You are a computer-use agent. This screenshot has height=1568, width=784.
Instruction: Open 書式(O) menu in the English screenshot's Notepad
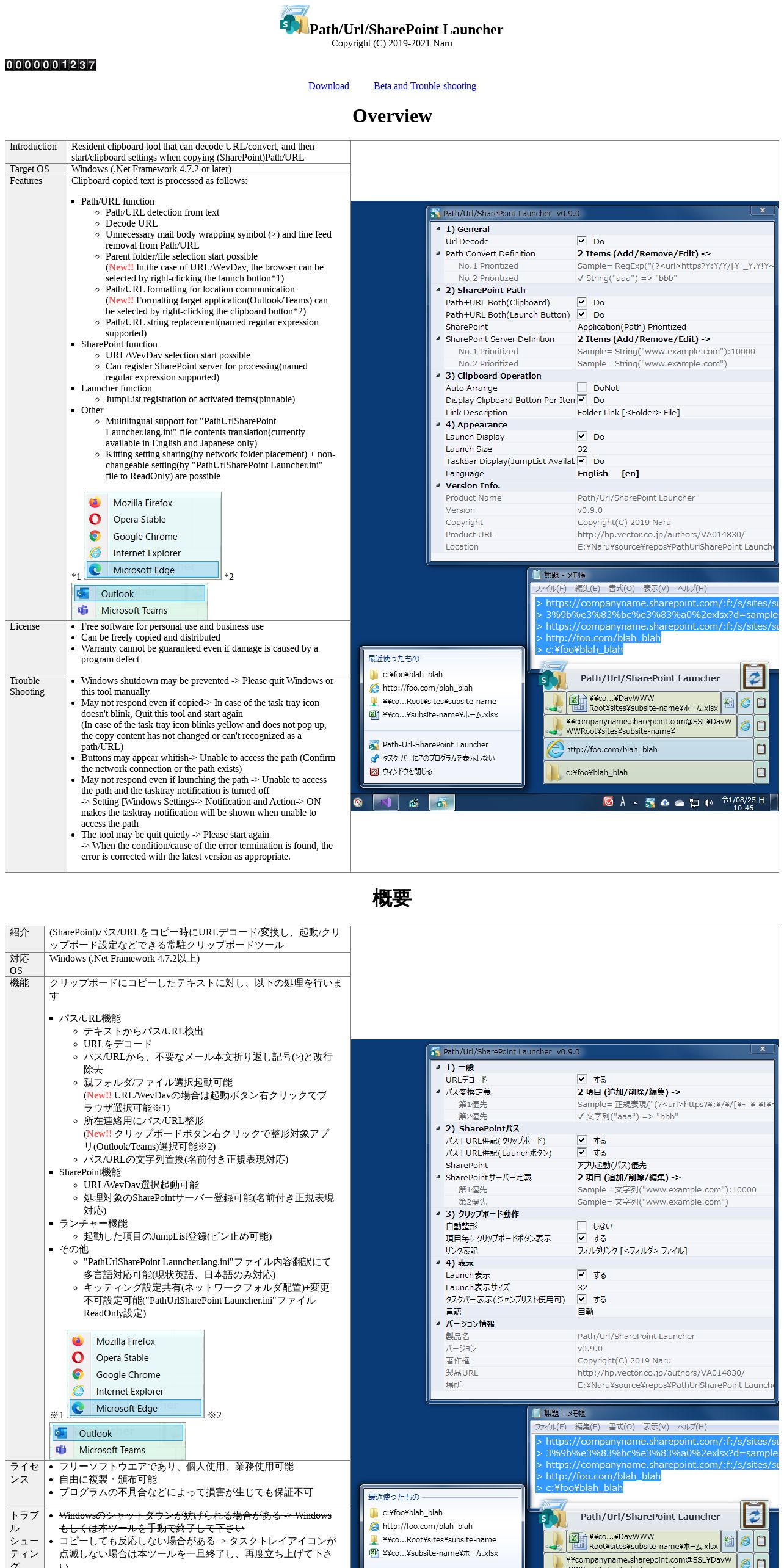pos(622,589)
